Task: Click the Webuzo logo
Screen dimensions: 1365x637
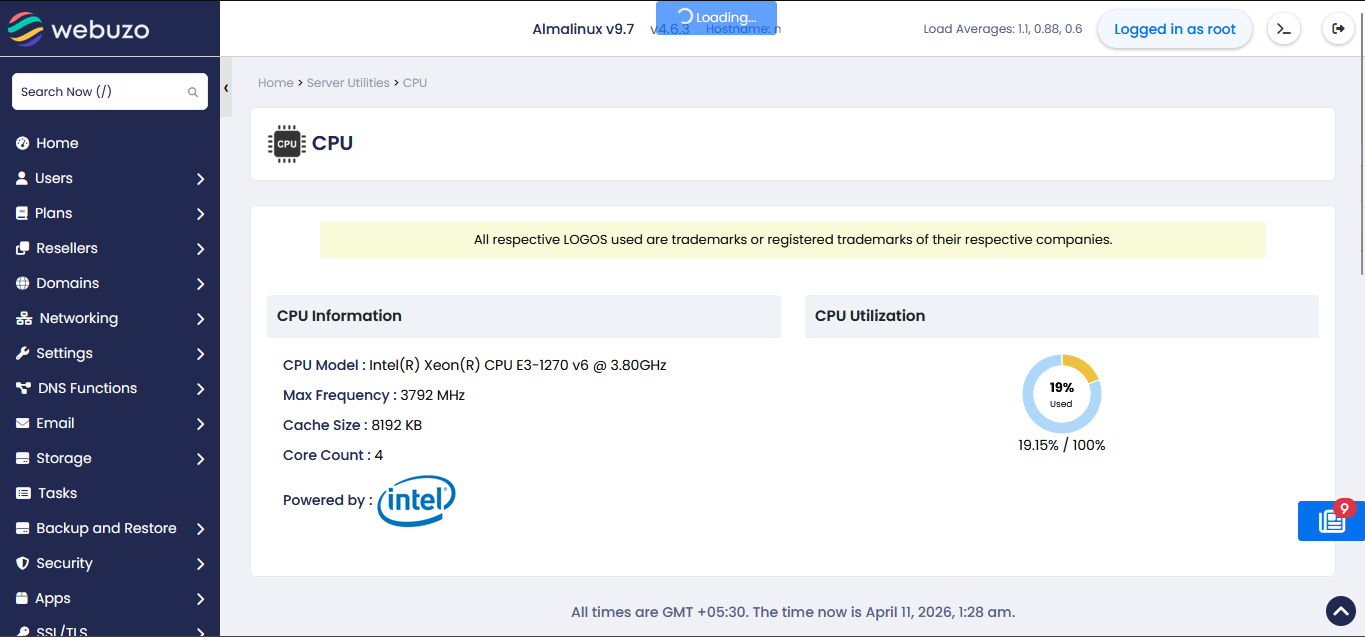Action: 79,29
